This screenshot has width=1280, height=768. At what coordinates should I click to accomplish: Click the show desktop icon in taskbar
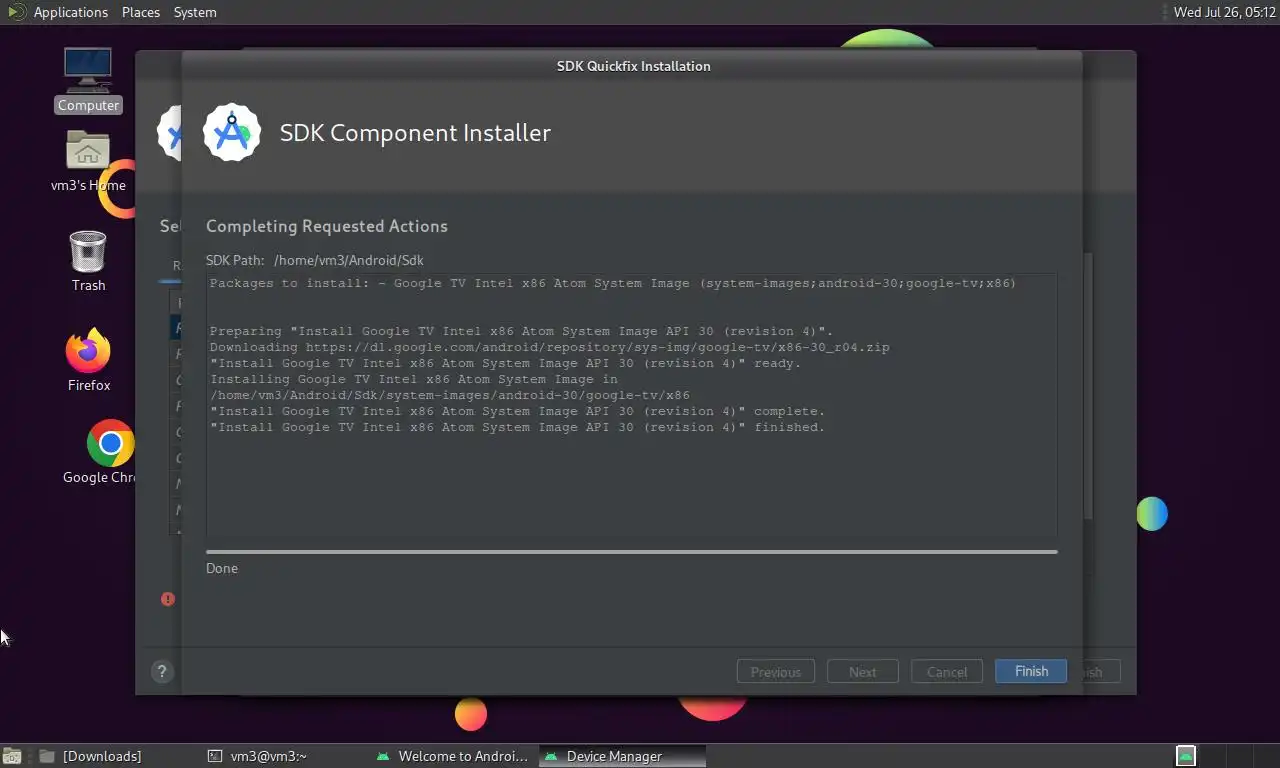point(12,756)
